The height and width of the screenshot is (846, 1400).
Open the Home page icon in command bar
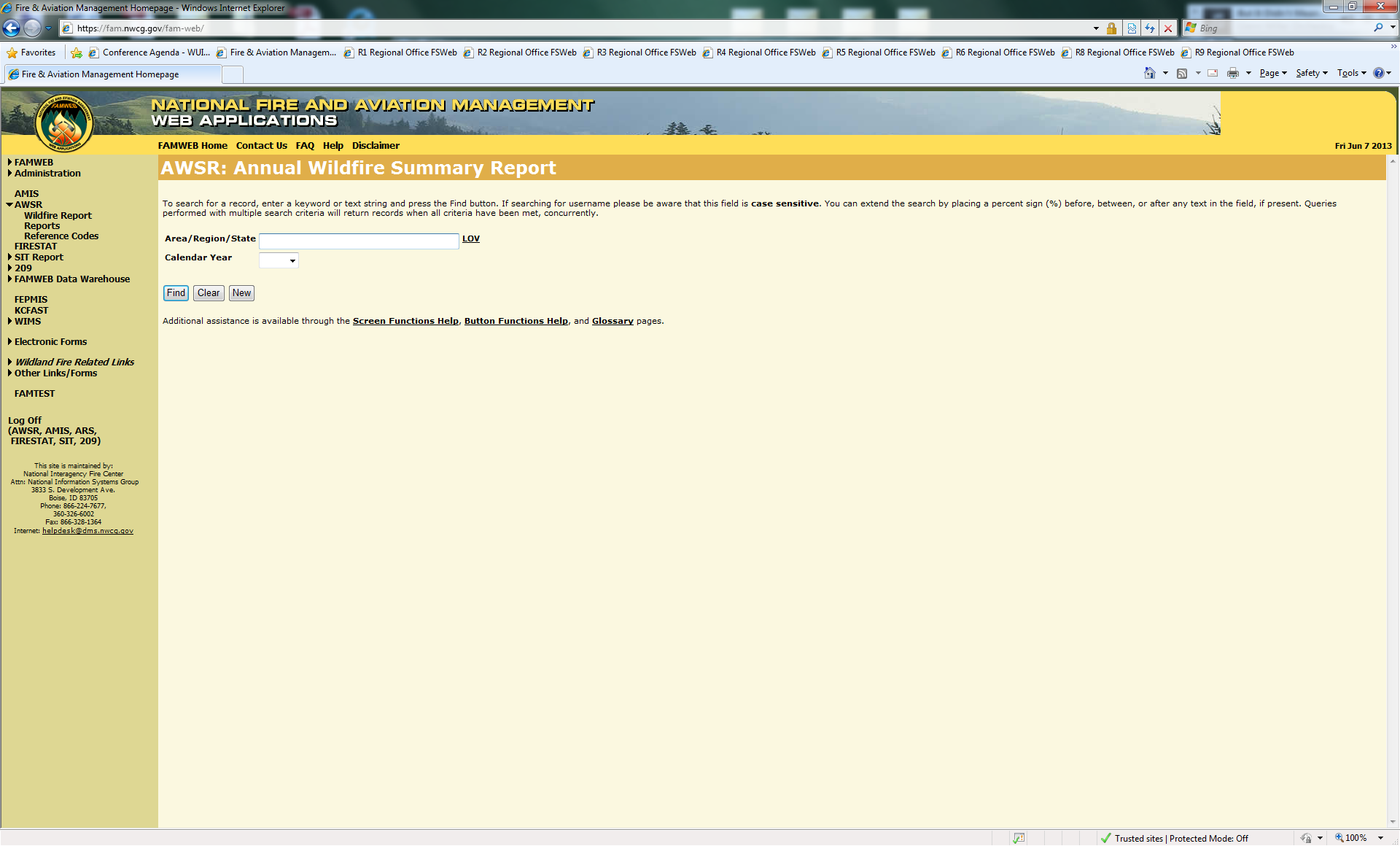(1150, 73)
